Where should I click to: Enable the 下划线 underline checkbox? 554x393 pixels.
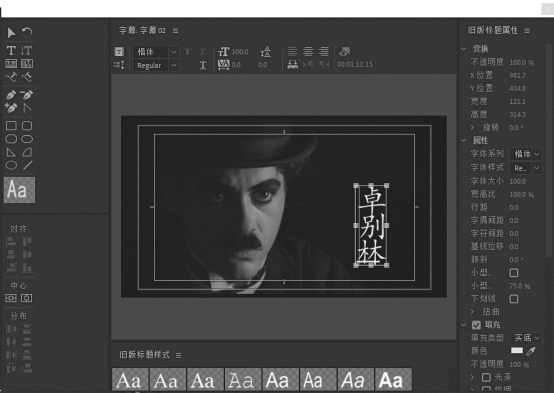[514, 299]
